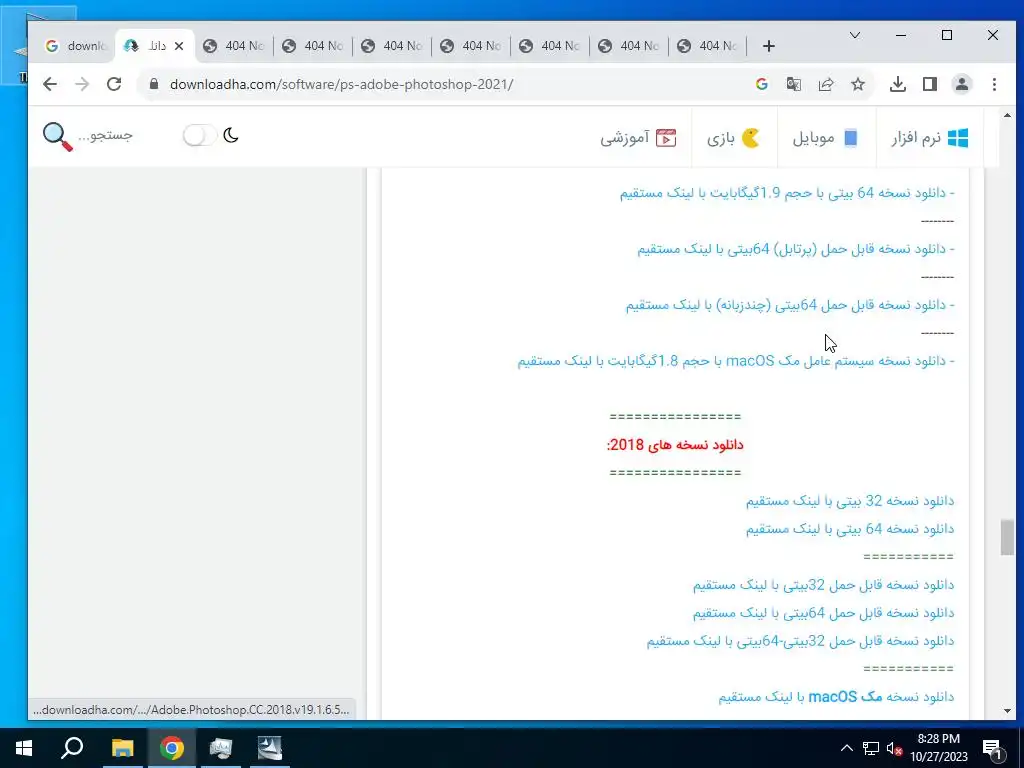This screenshot has width=1024, height=768.
Task: Click portable (پرتابل) 64-bit download link
Action: 795,249
